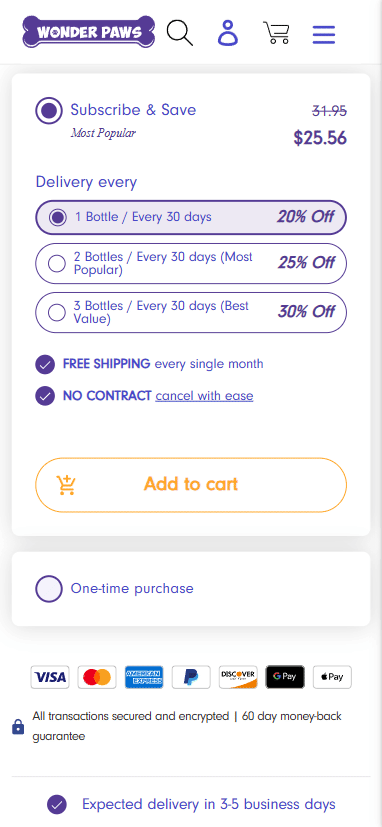Click the Visa payment icon
This screenshot has width=382, height=827.
[x=50, y=677]
